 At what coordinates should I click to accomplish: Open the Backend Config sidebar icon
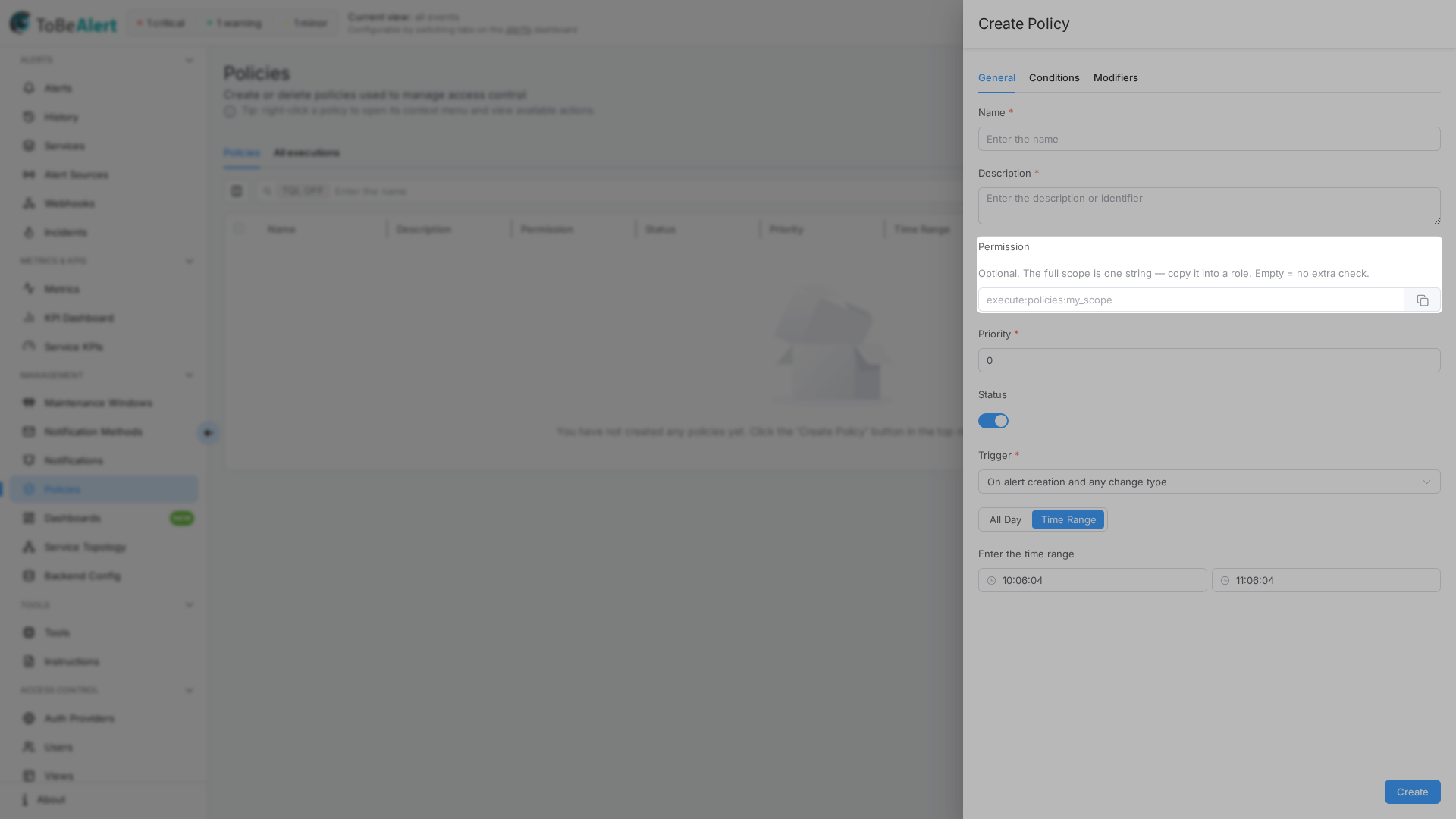point(29,576)
